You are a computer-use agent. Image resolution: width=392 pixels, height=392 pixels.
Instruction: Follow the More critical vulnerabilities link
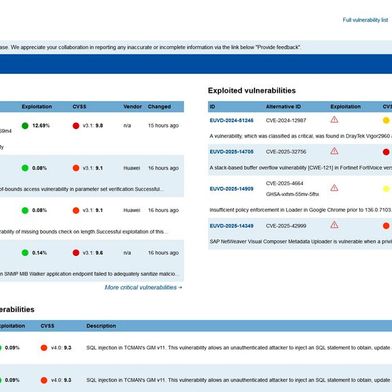tap(143, 287)
